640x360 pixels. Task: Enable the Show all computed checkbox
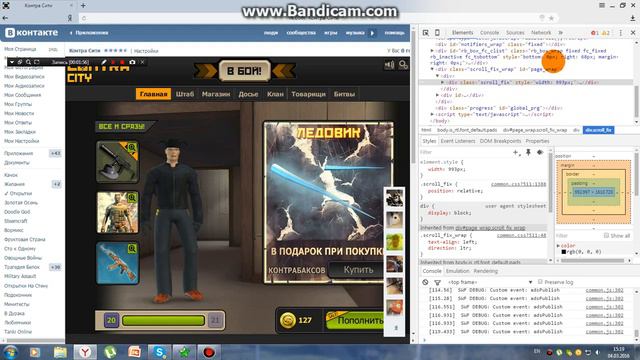click(x=606, y=236)
